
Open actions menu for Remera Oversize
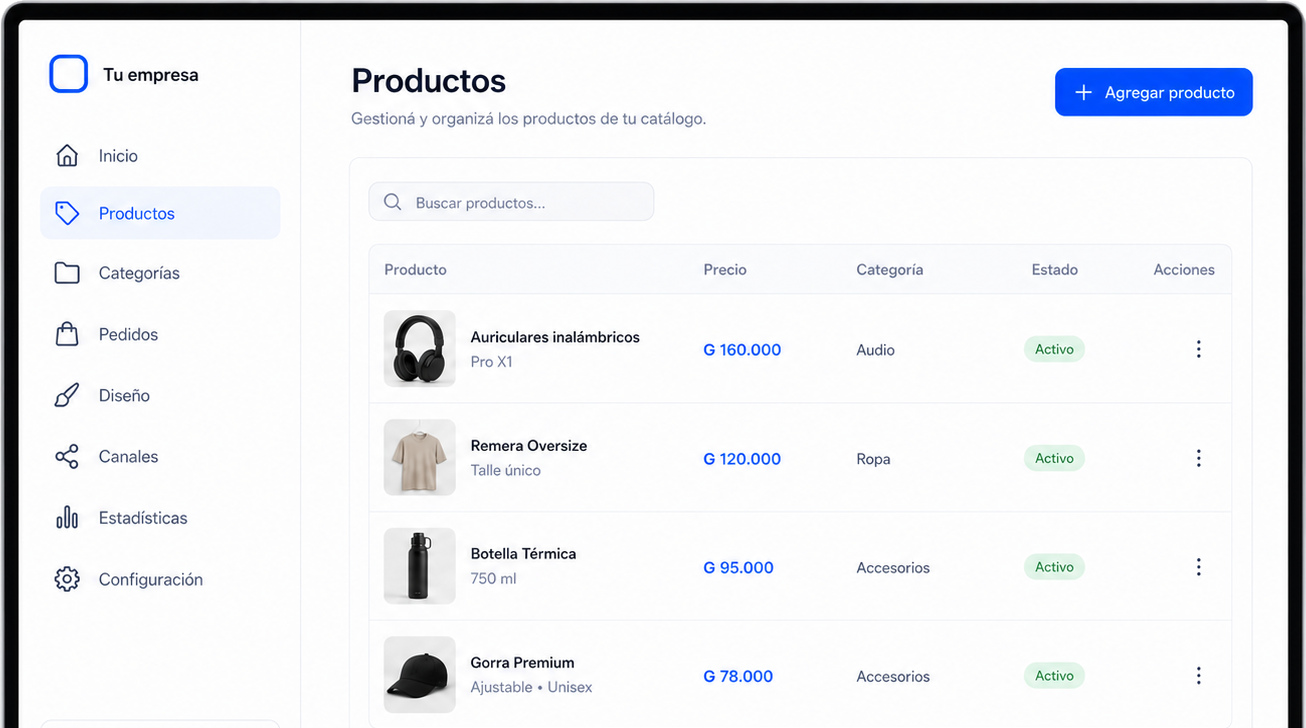(x=1198, y=458)
